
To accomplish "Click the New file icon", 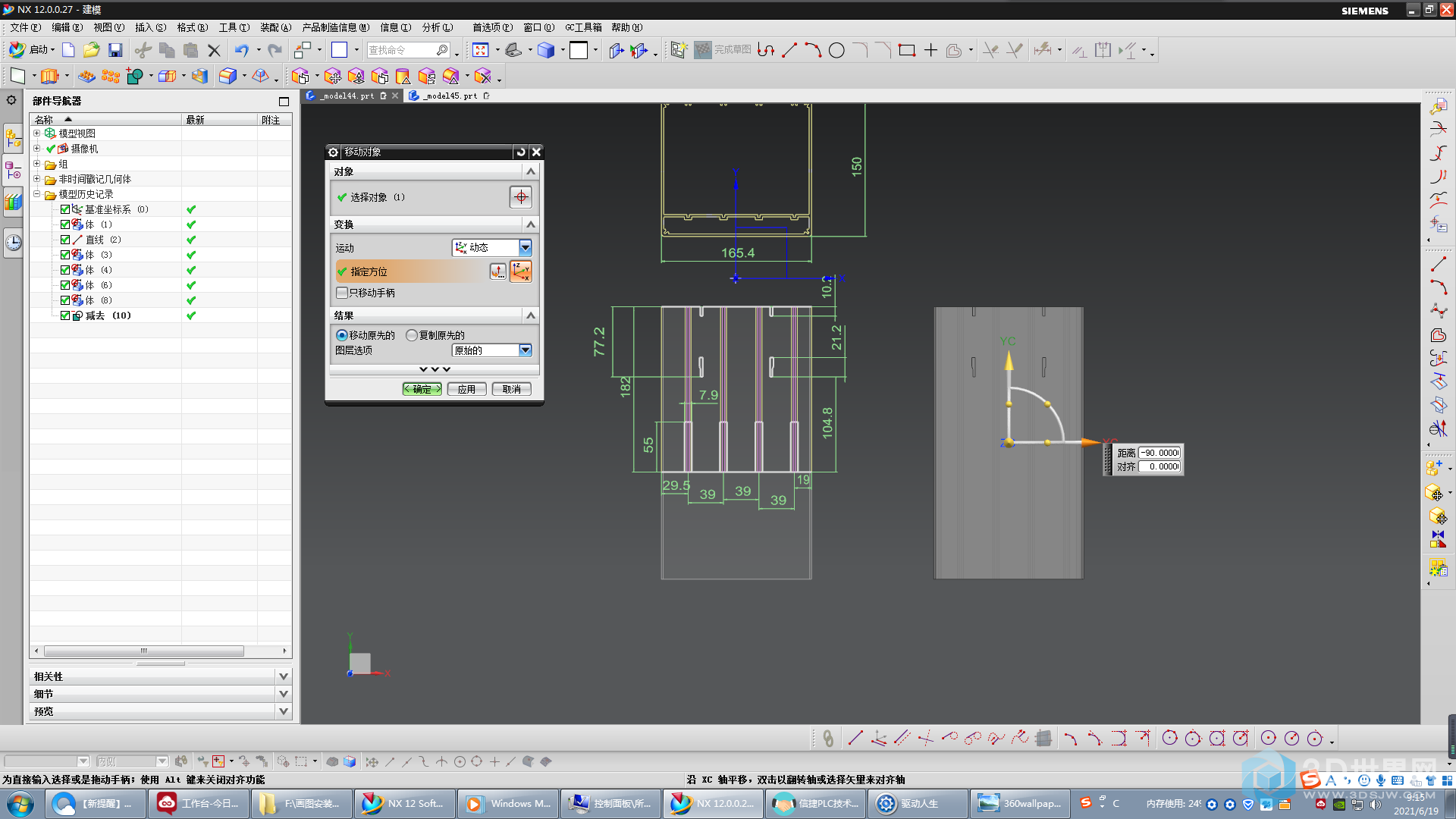I will pos(68,50).
